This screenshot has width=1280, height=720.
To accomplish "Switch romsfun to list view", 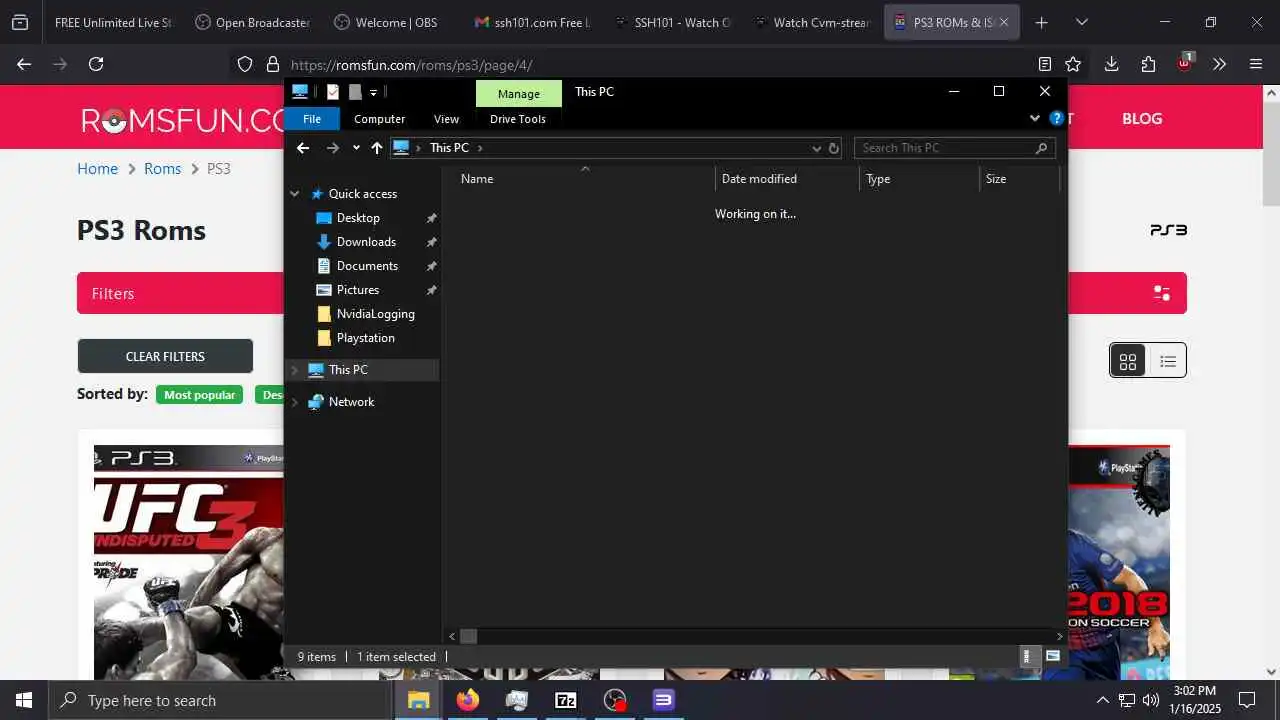I will 1167,361.
